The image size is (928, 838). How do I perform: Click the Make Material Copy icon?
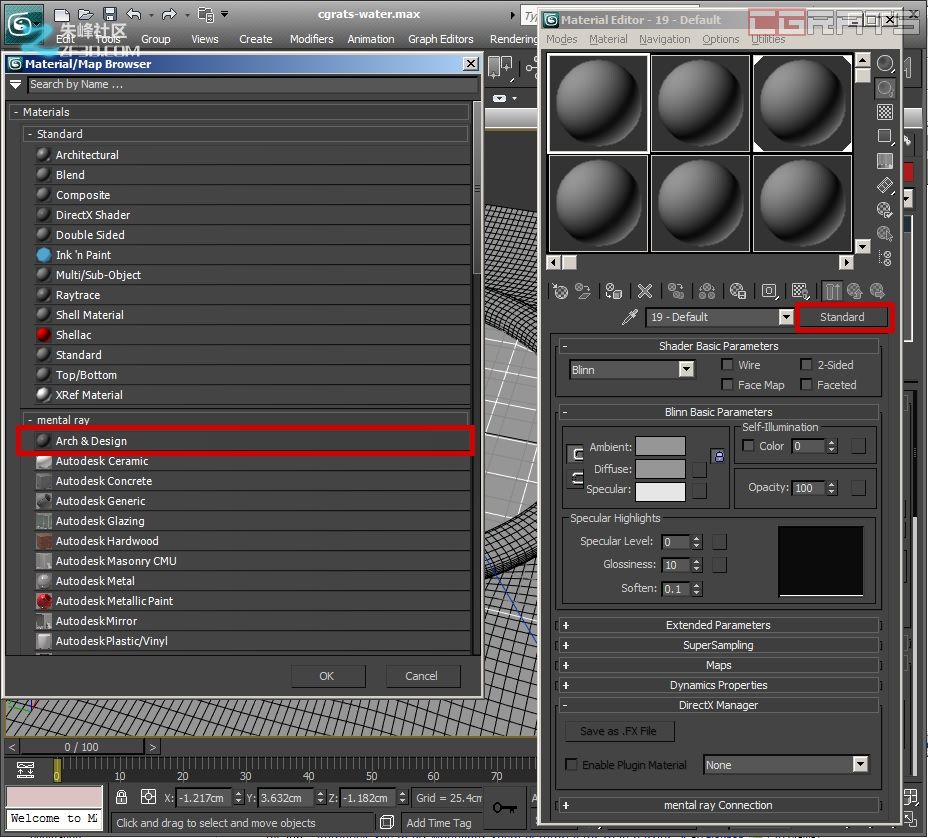click(x=676, y=291)
